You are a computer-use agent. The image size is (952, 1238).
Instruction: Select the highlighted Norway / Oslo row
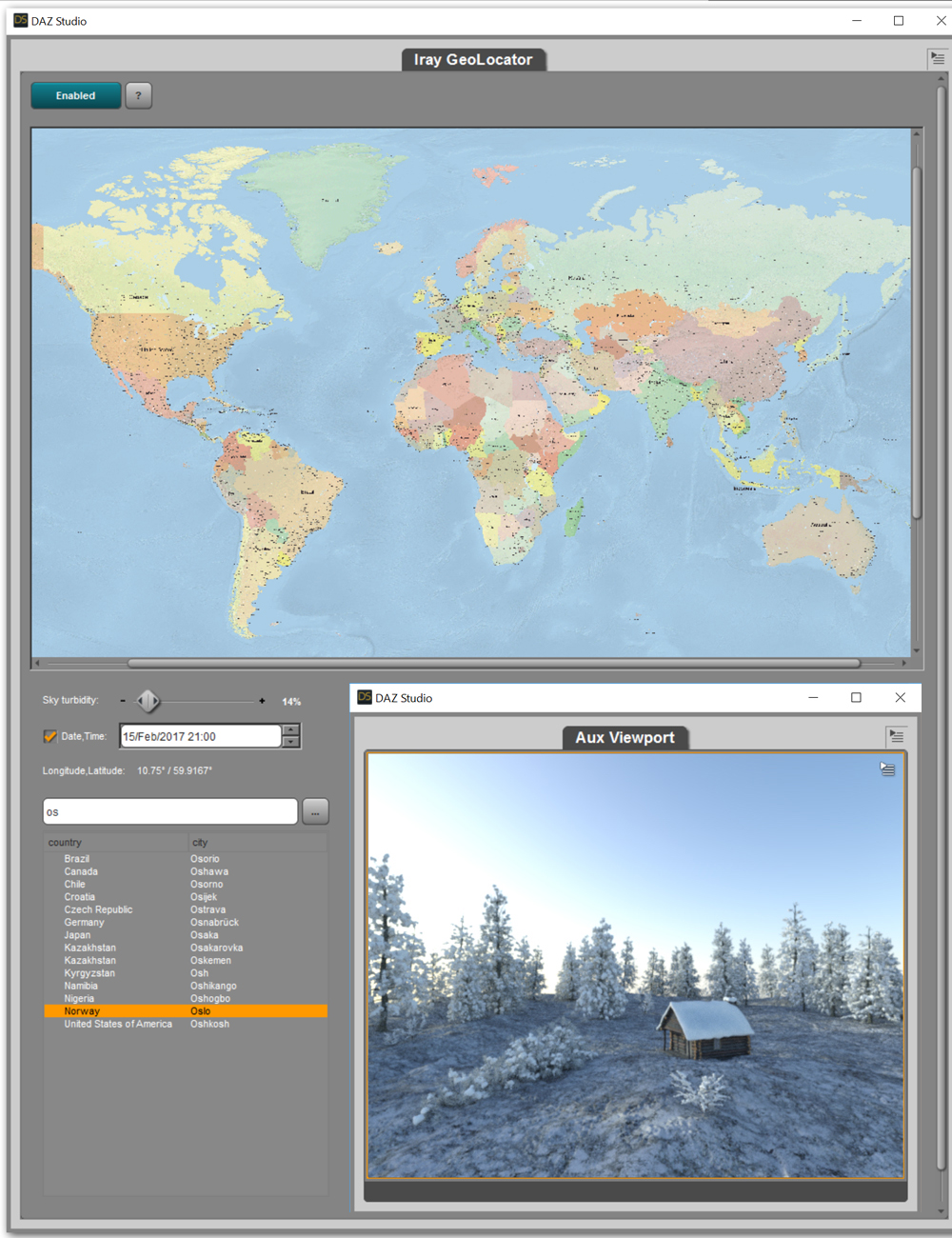click(x=186, y=1011)
